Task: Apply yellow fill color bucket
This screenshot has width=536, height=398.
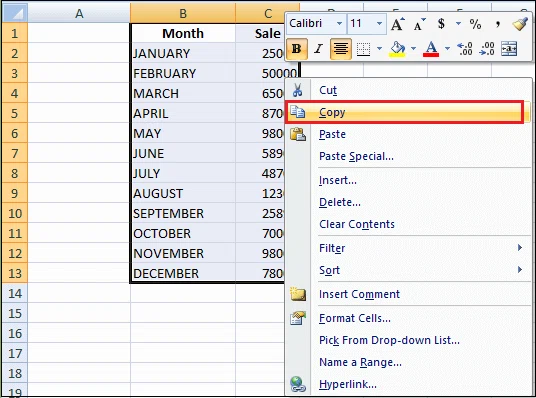Action: [x=397, y=49]
